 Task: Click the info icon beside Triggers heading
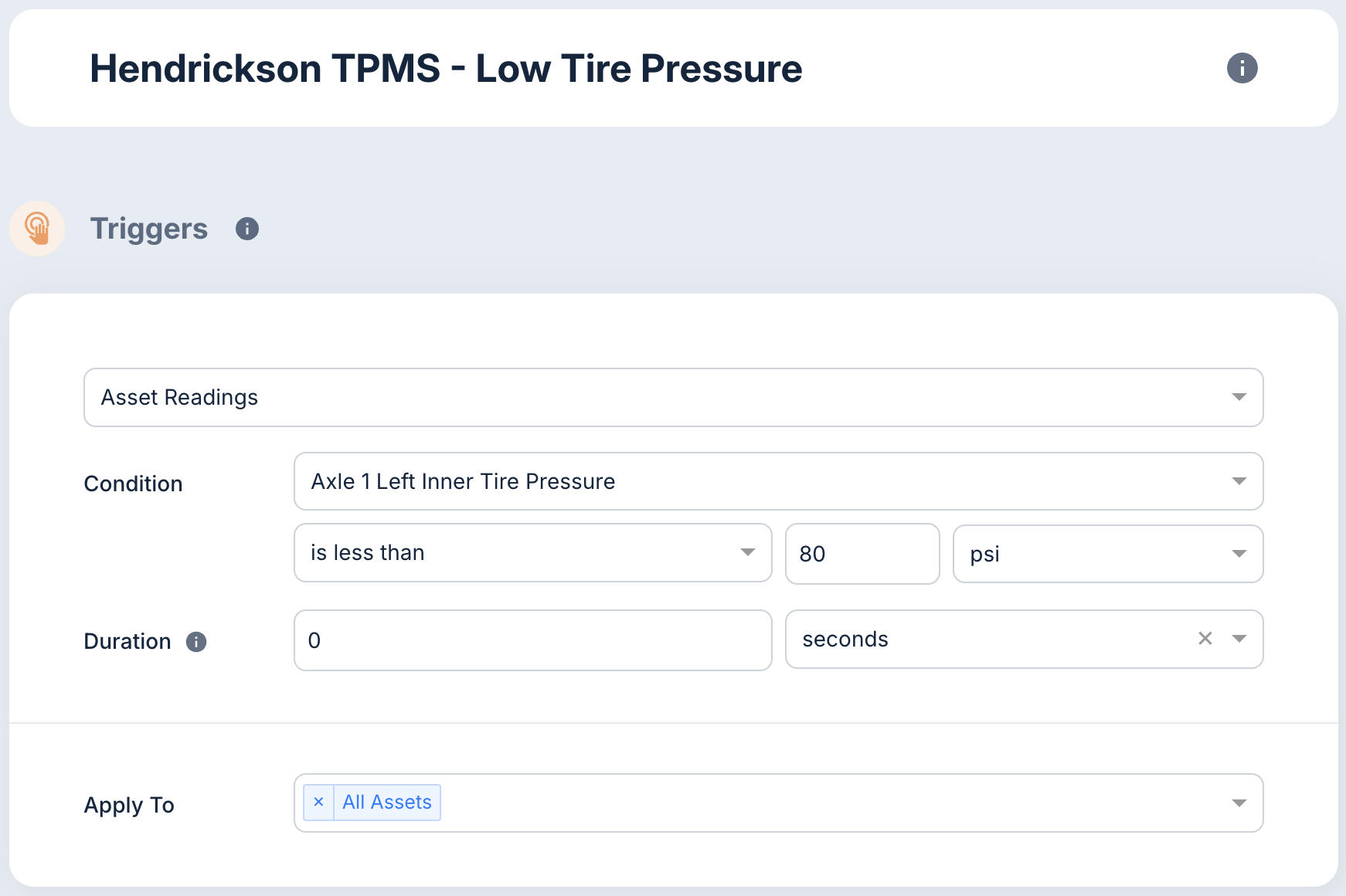[247, 228]
